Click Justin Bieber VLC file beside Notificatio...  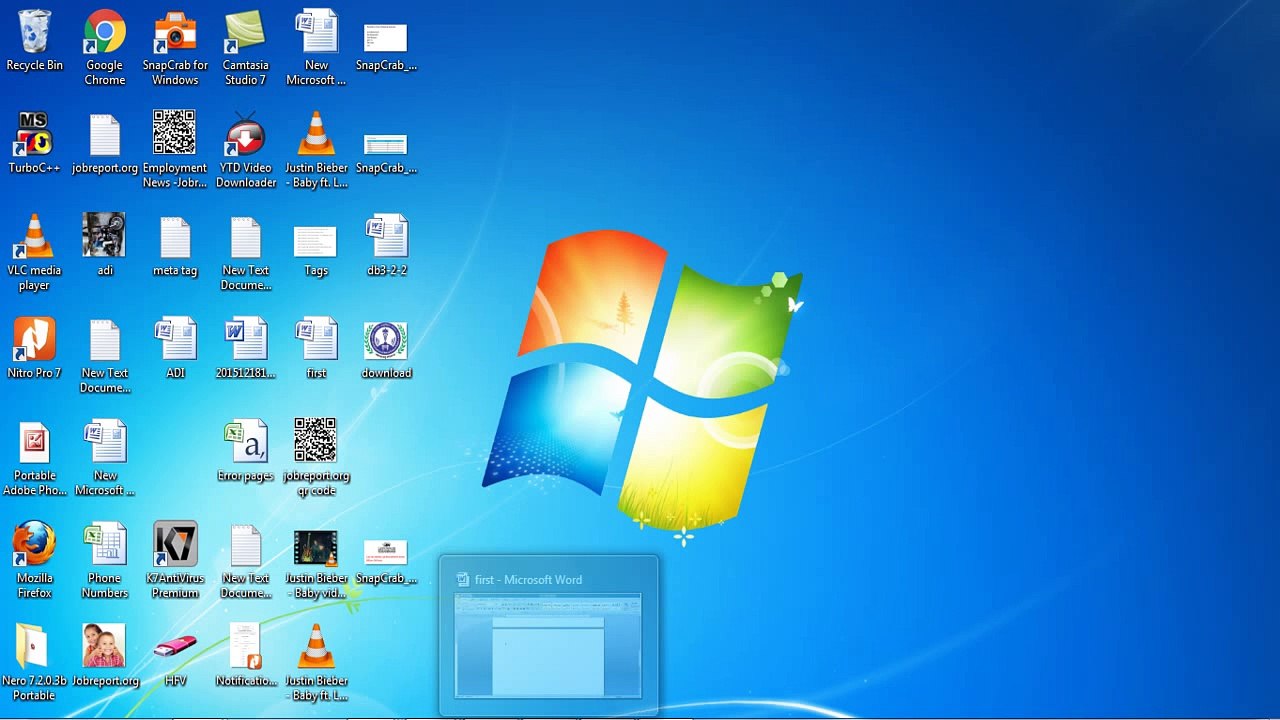click(316, 663)
